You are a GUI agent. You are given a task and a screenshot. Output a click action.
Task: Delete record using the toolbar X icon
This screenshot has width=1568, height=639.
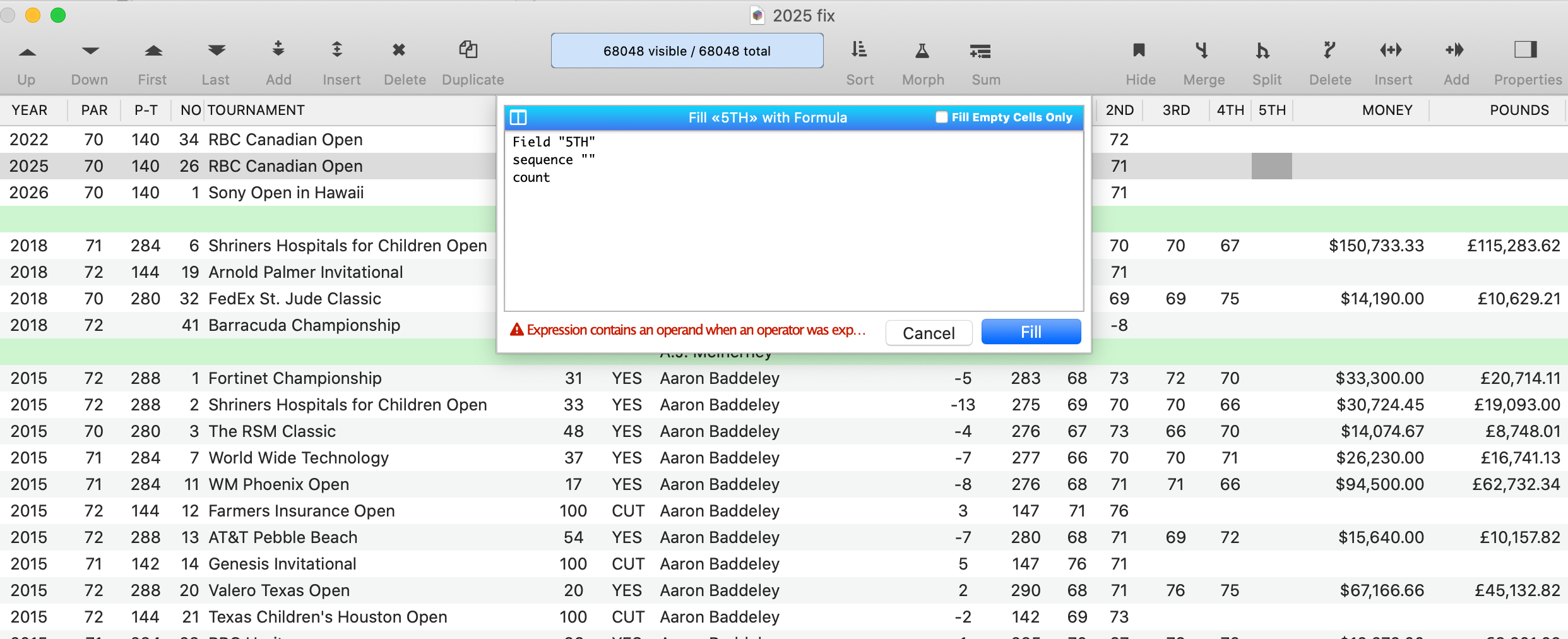tap(399, 50)
